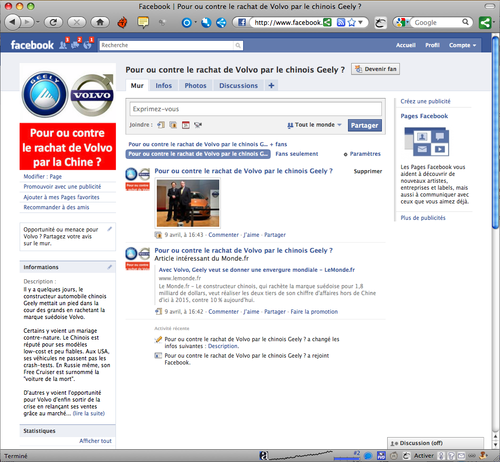This screenshot has width=500, height=462.
Task: Go back with the browser back arrow
Action: tap(12, 22)
